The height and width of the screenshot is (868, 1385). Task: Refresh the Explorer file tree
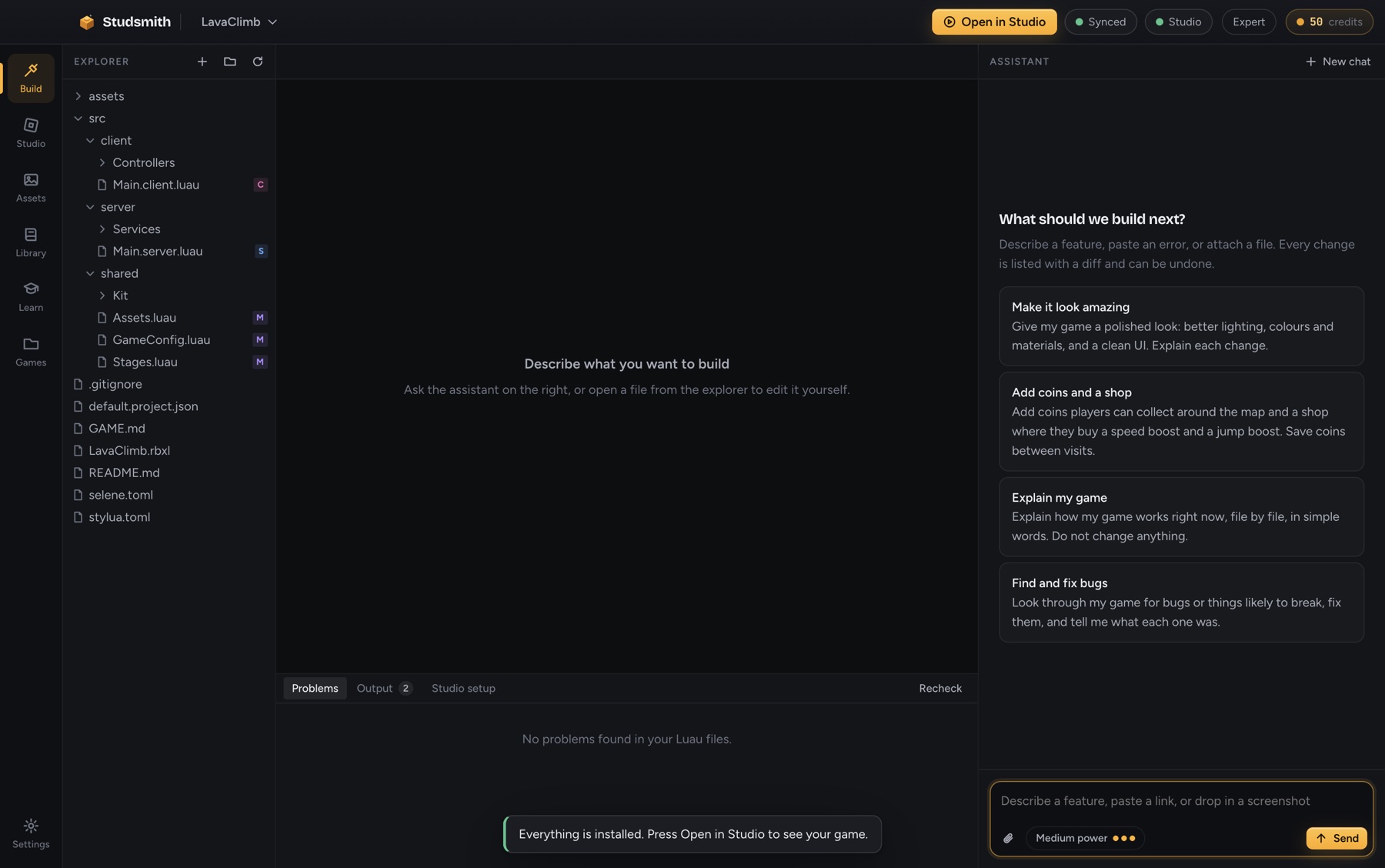click(258, 62)
